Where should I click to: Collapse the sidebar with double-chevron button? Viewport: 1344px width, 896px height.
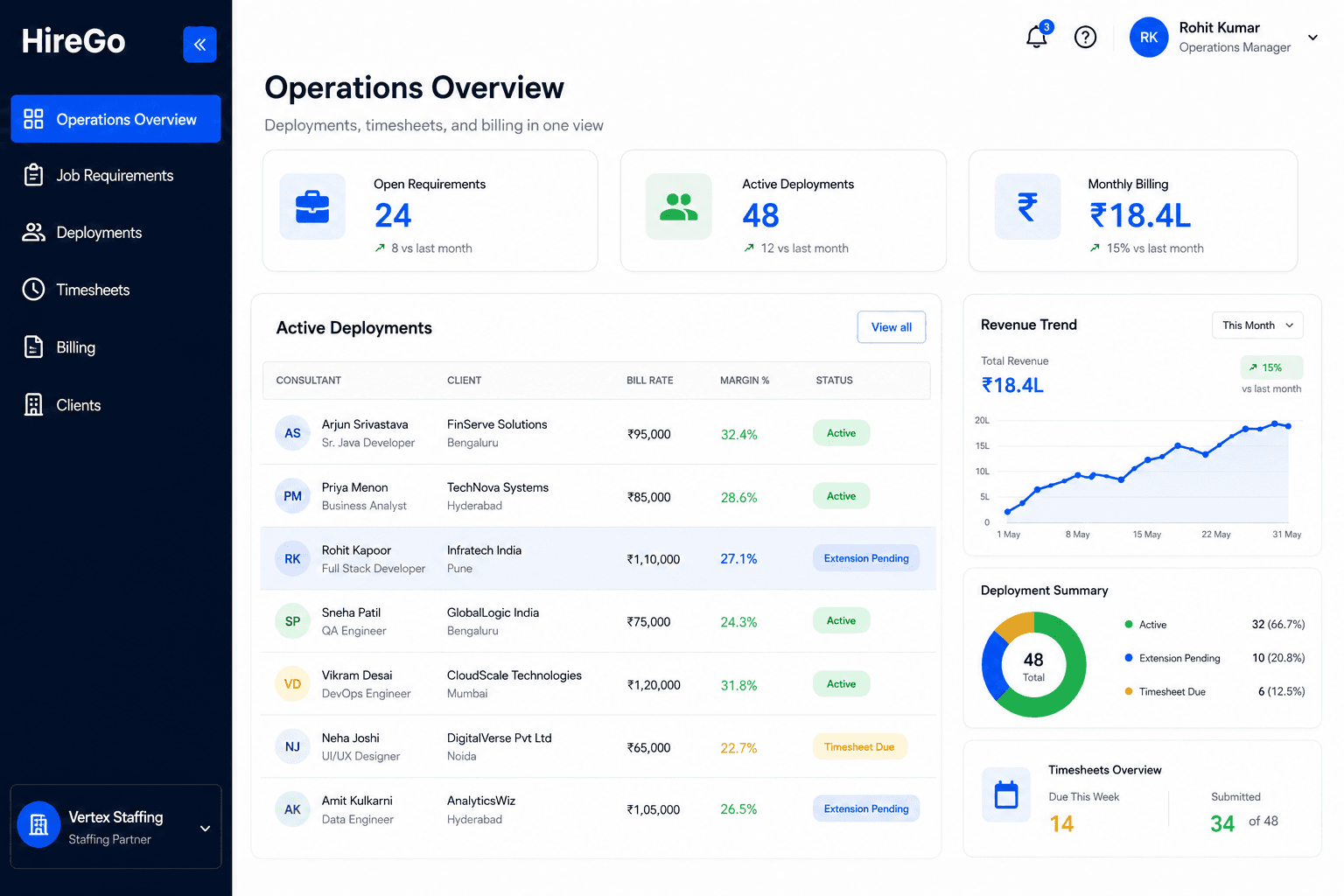(199, 44)
